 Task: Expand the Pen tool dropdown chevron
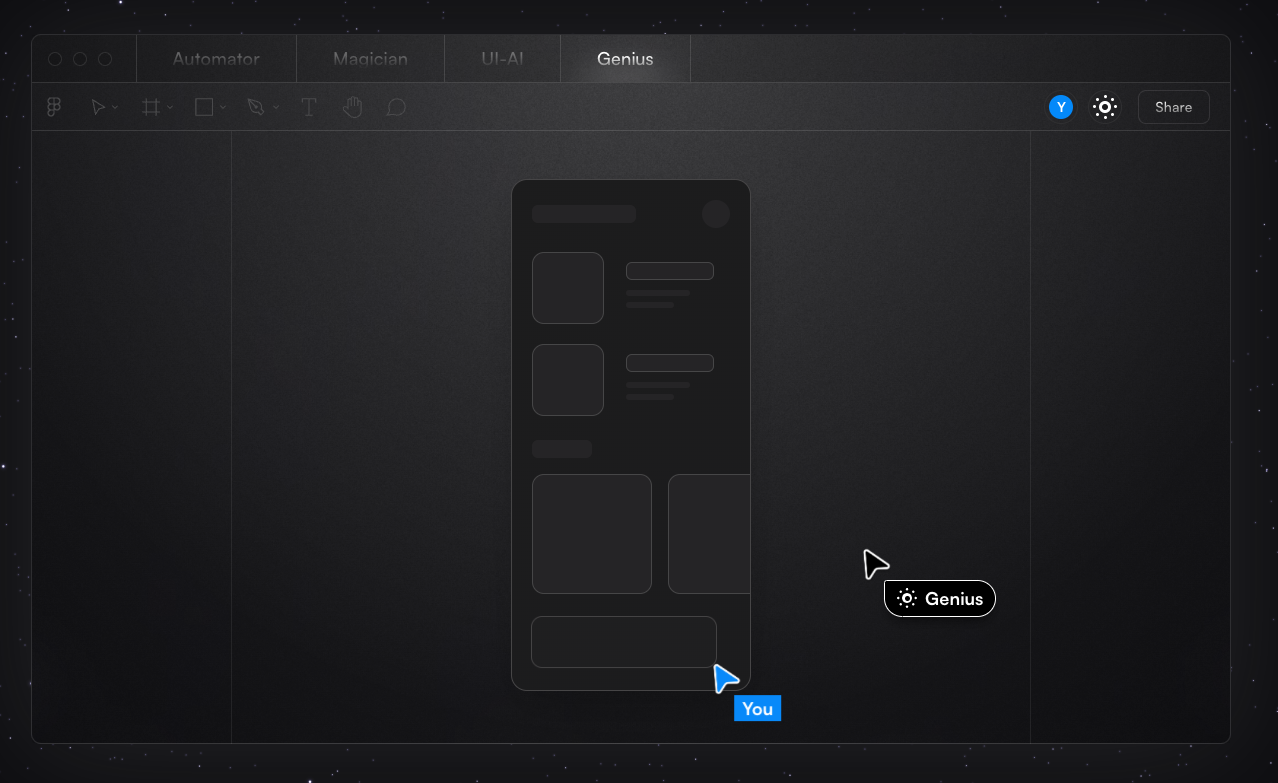click(276, 108)
